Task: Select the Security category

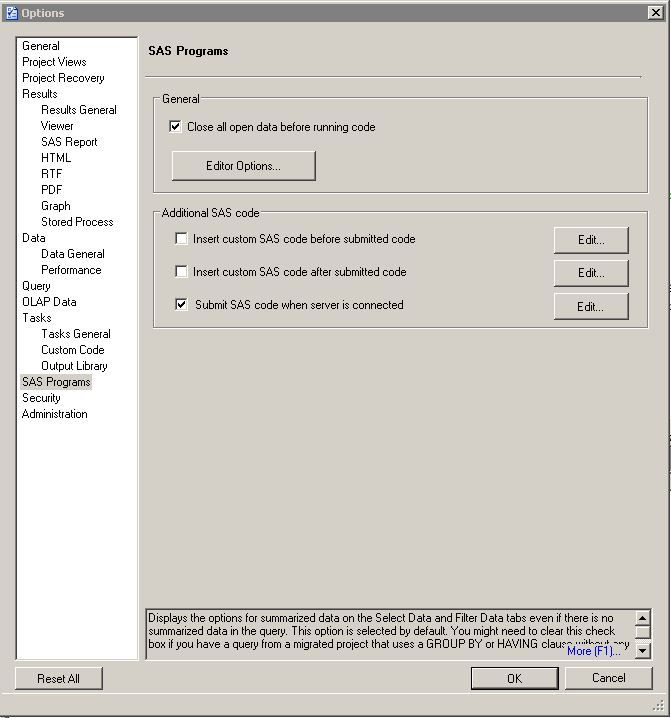Action: [41, 398]
